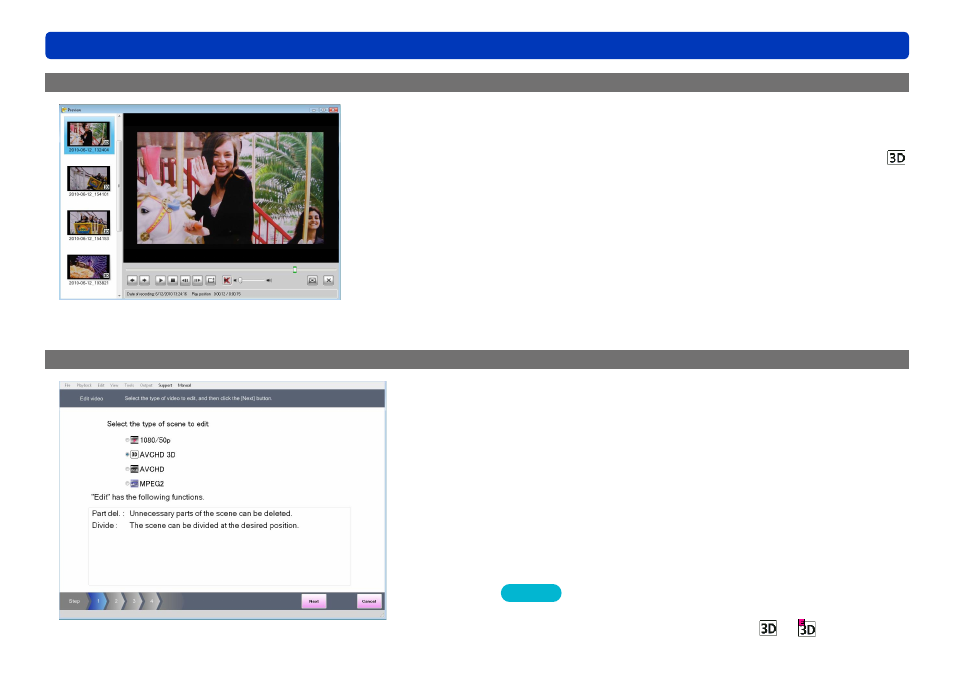
Task: Switch preview to full screen display
Action: coord(211,280)
